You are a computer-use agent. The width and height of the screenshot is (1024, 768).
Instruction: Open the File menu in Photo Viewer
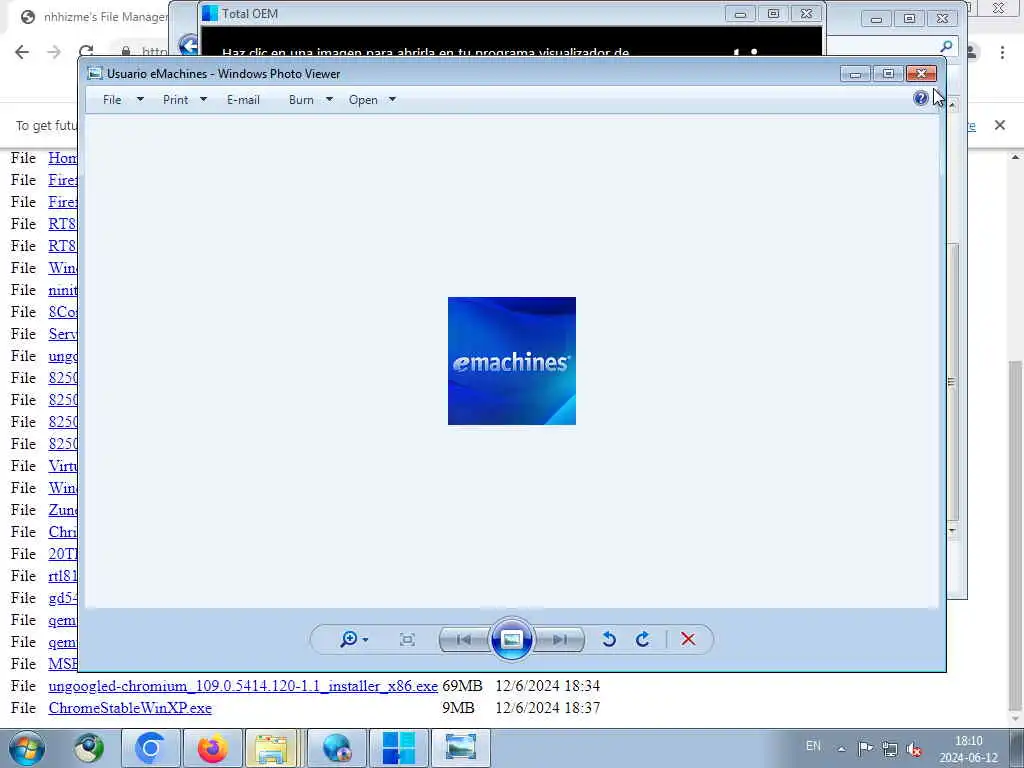(x=112, y=100)
